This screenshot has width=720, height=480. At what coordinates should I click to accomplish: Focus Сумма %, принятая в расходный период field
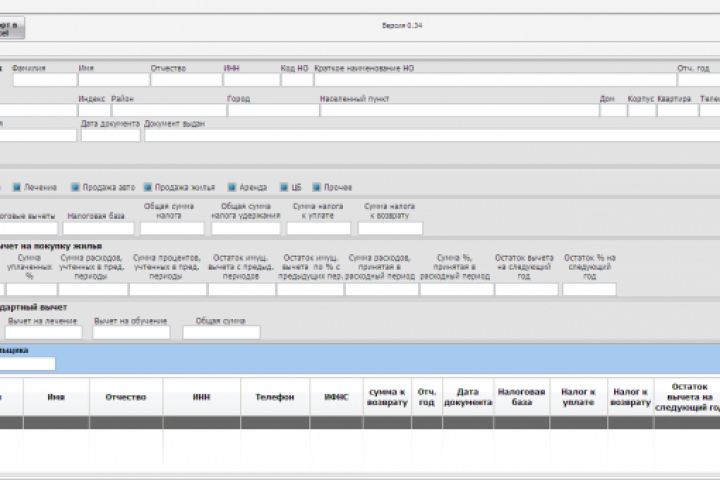click(x=457, y=289)
